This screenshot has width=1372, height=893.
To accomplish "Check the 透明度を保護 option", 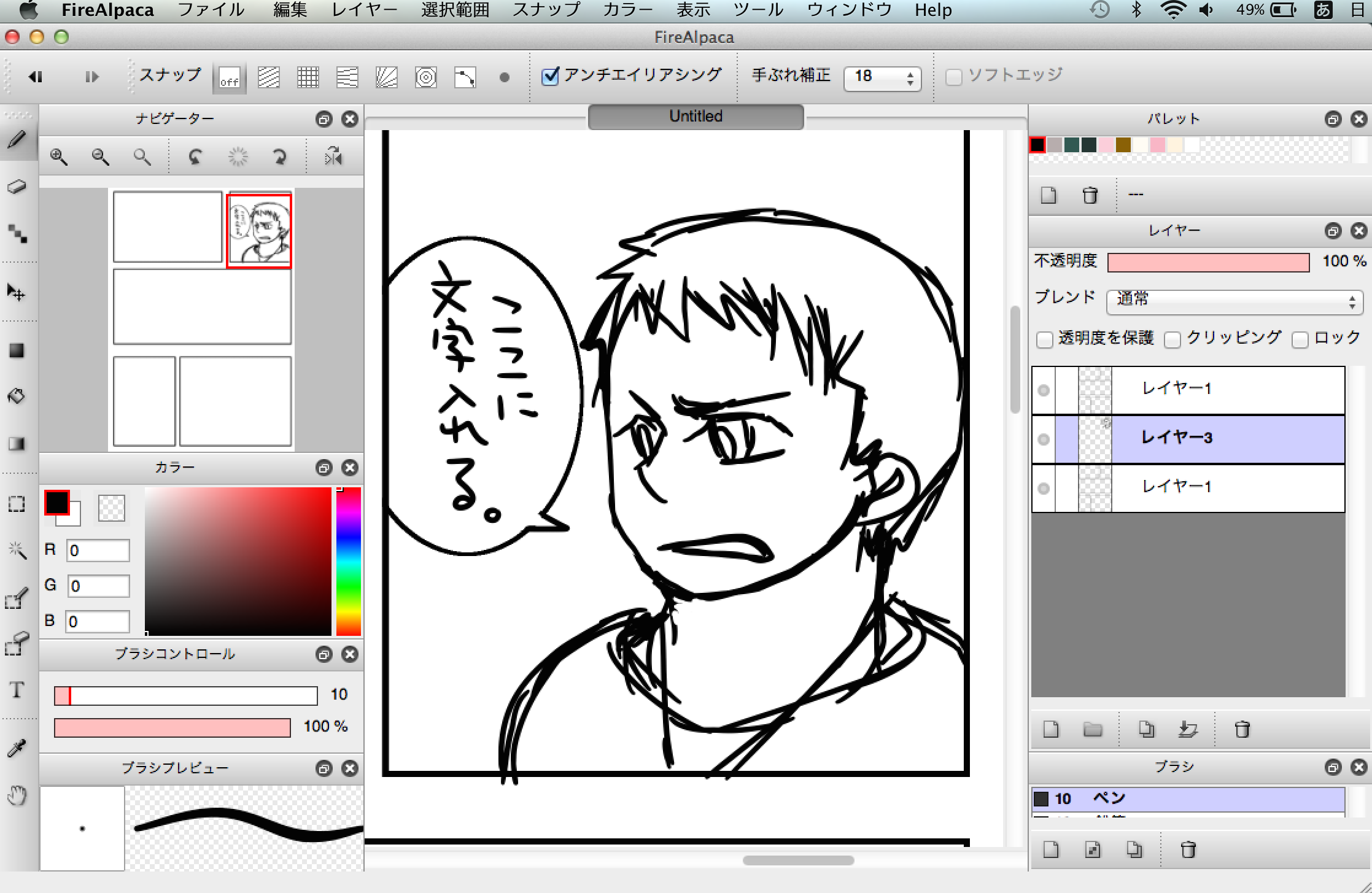I will (x=1044, y=339).
